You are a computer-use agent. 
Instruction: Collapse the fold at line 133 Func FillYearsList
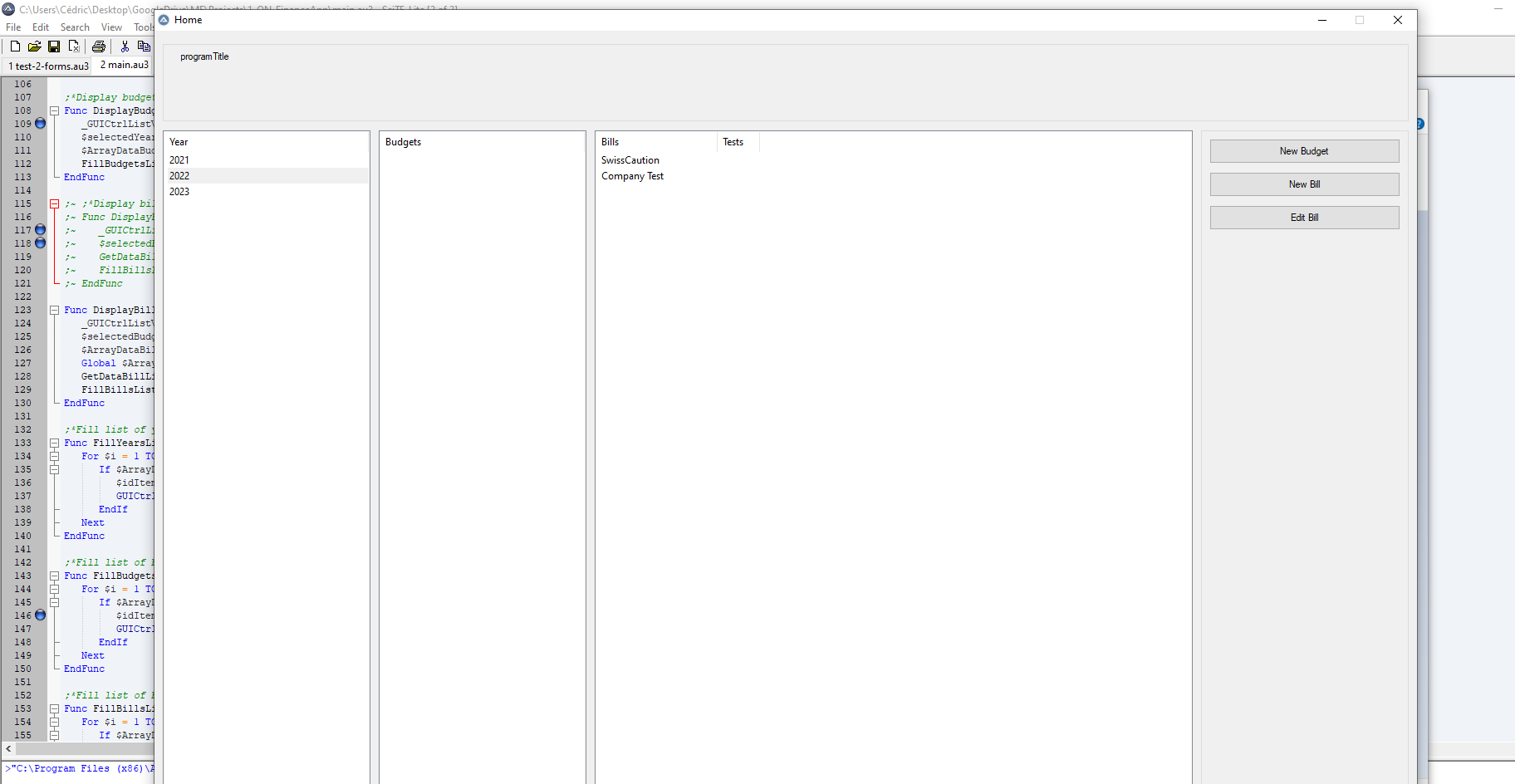(54, 443)
